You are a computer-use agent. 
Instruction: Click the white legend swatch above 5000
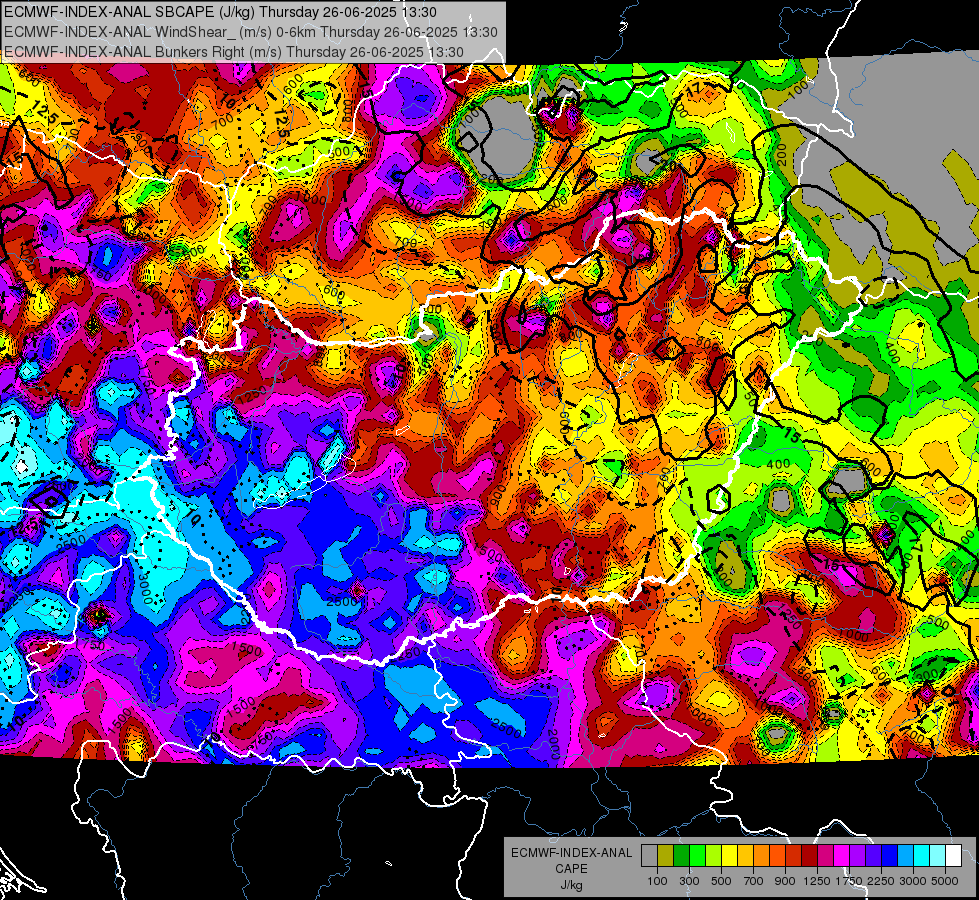click(x=953, y=855)
